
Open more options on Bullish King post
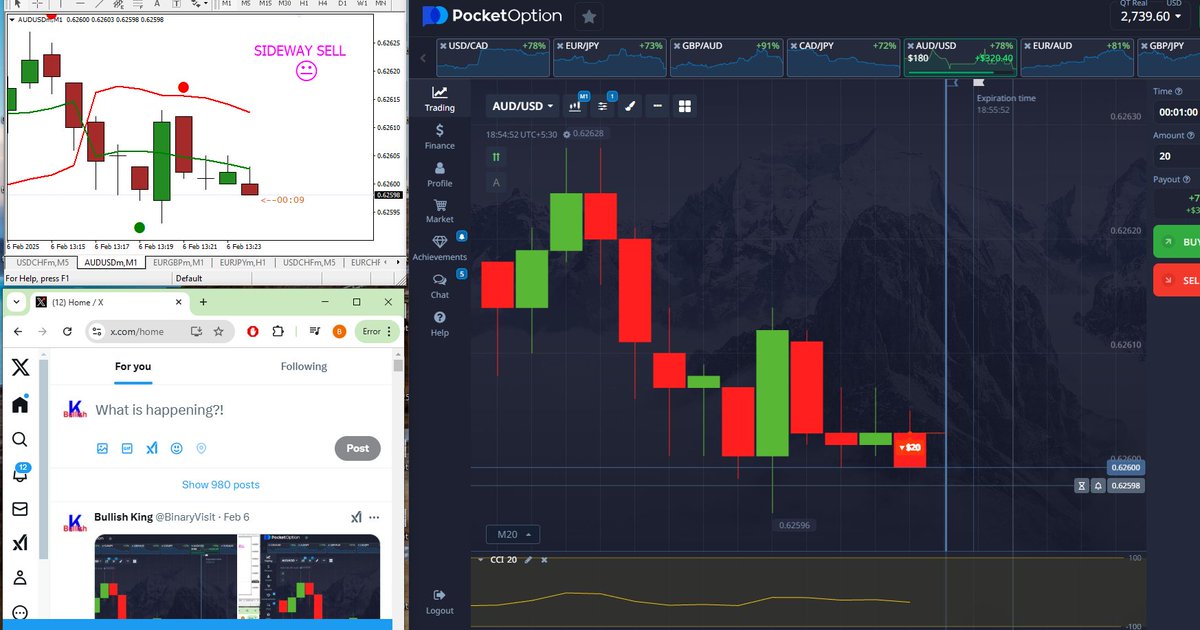pyautogui.click(x=374, y=517)
